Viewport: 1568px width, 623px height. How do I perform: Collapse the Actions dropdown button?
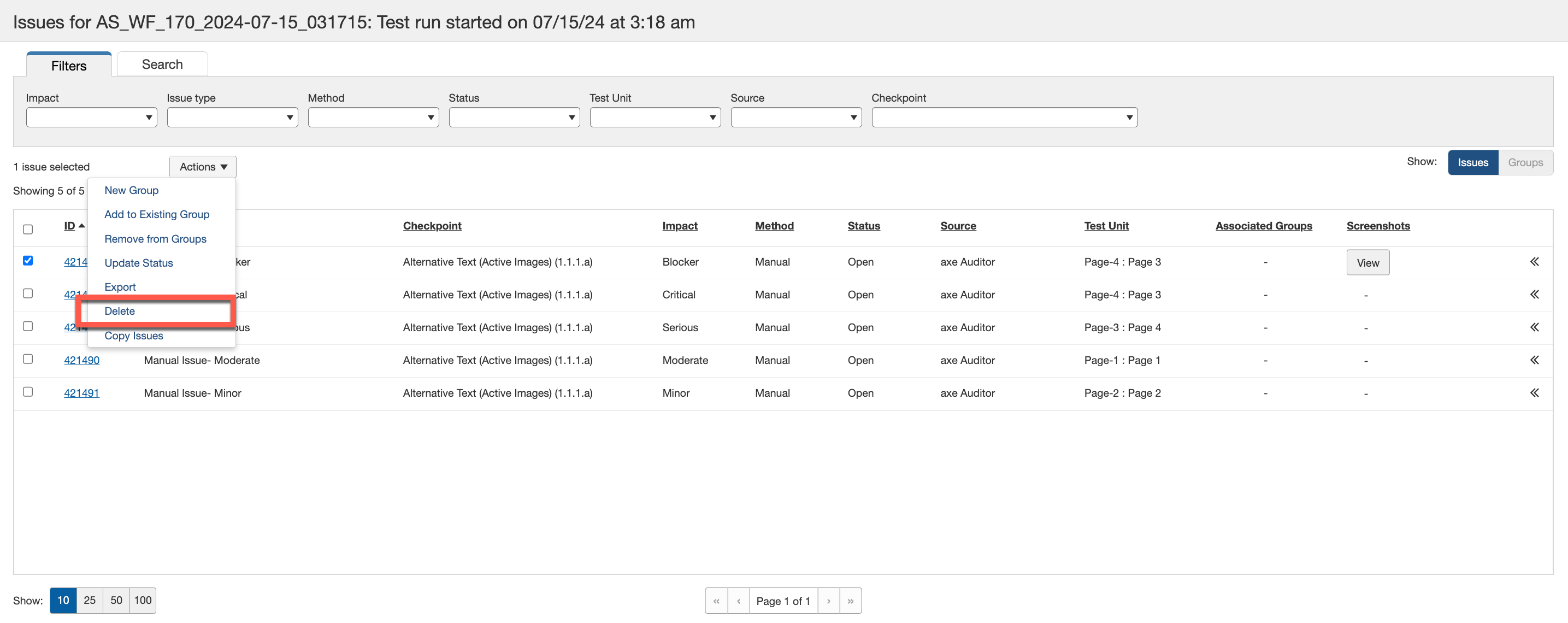click(x=203, y=167)
